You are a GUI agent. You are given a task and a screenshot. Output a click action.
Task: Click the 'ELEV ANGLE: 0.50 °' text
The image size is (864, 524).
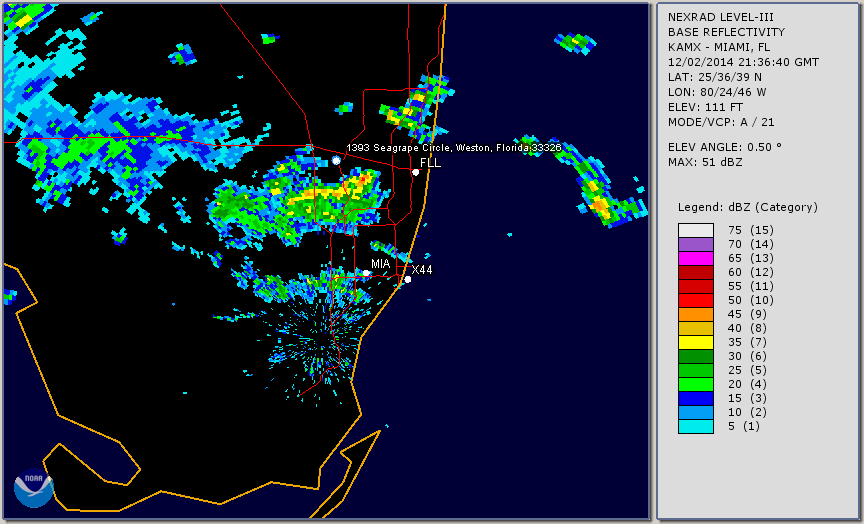(x=725, y=147)
